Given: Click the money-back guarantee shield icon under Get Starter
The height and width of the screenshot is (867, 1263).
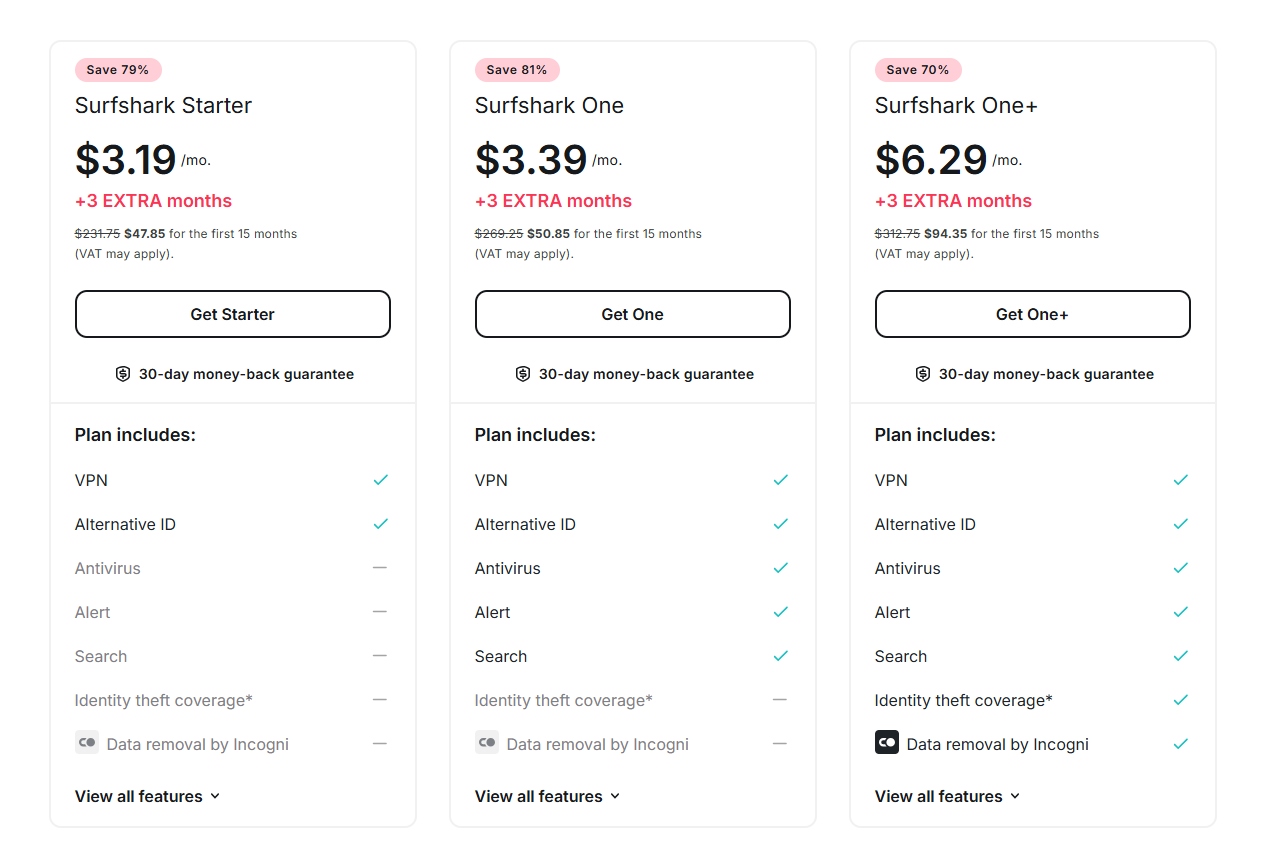Looking at the screenshot, I should [123, 373].
